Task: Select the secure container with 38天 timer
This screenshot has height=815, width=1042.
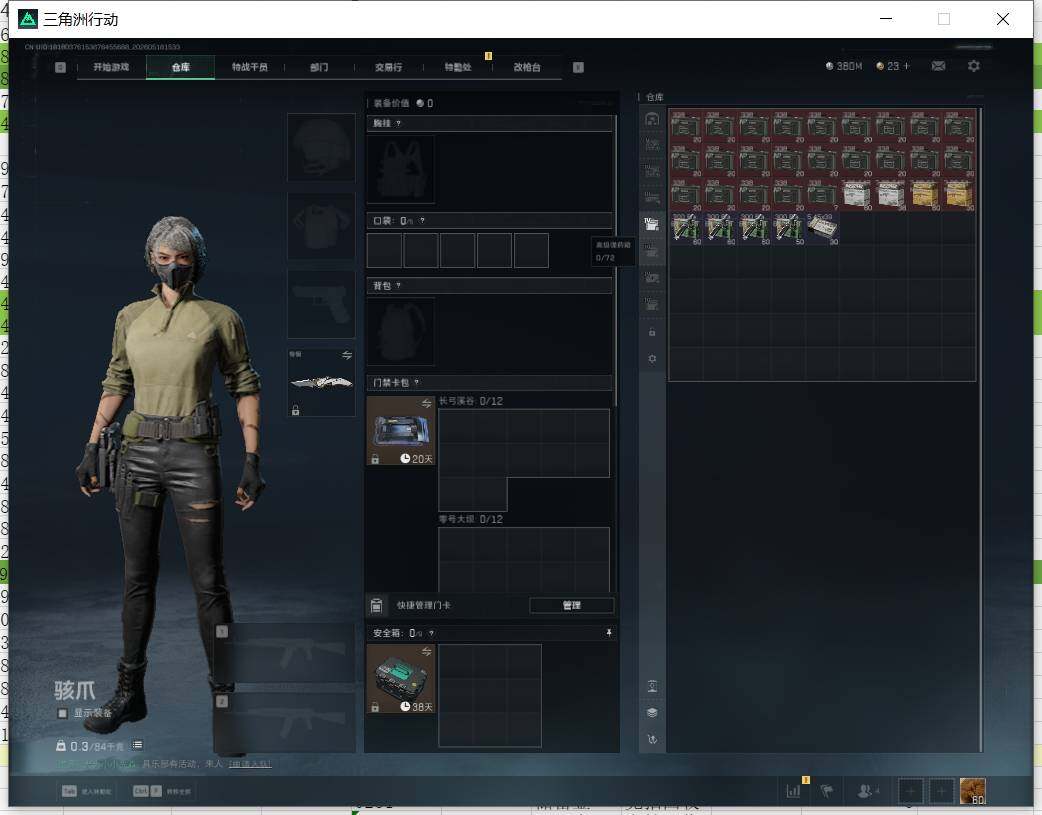Action: (401, 679)
